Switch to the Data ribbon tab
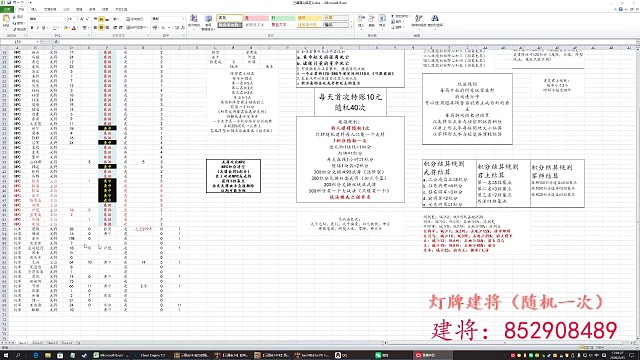 tap(79, 9)
